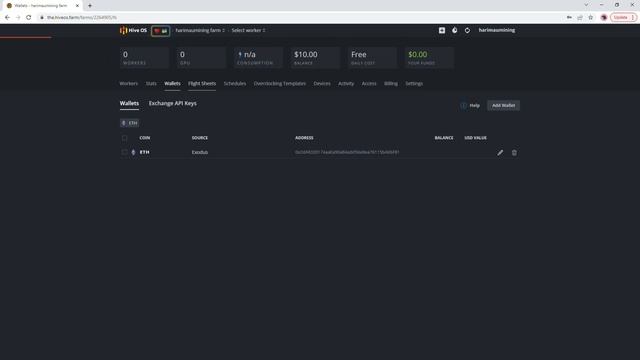The height and width of the screenshot is (360, 640).
Task: Click the Source column header
Action: point(200,138)
